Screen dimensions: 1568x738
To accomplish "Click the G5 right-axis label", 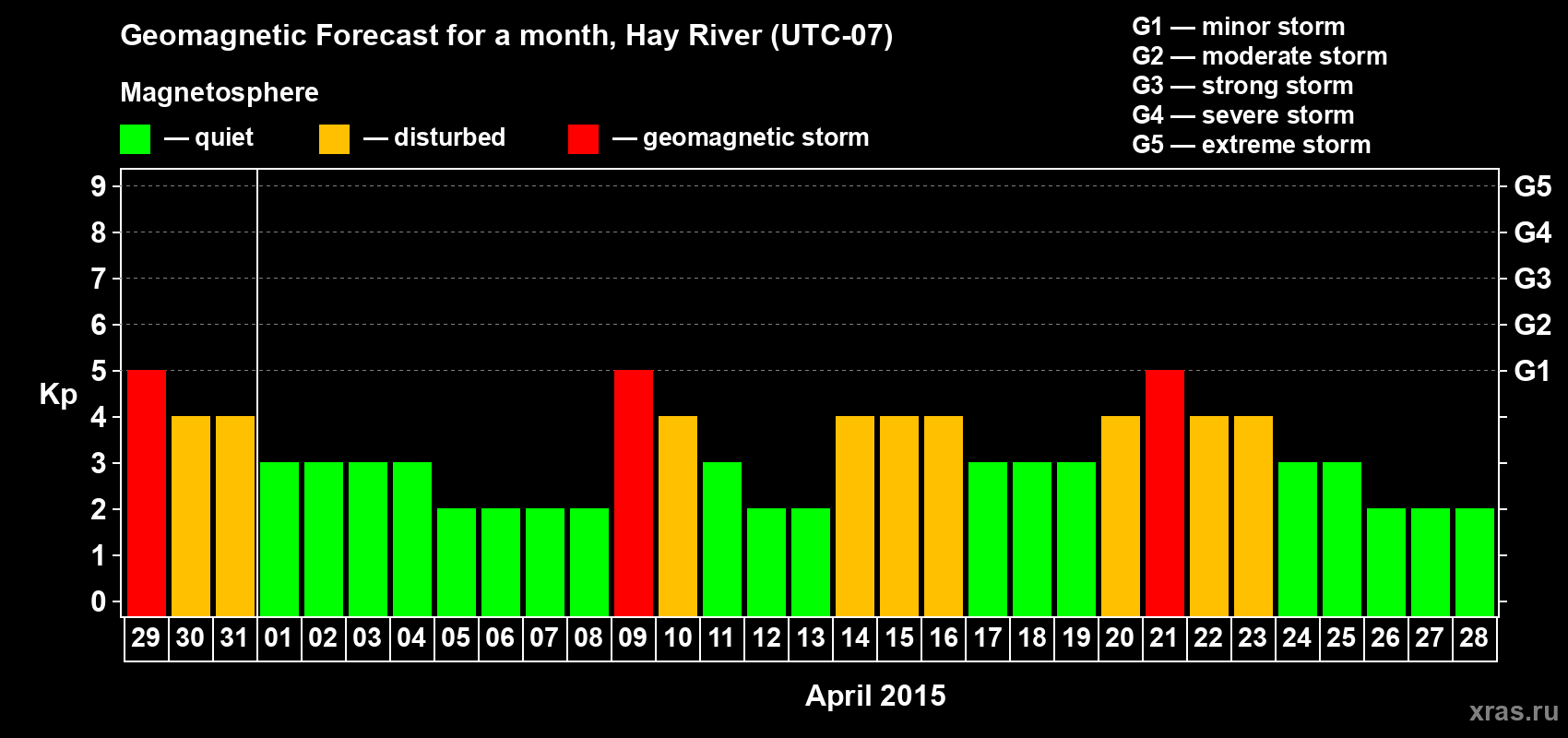I will pyautogui.click(x=1533, y=186).
